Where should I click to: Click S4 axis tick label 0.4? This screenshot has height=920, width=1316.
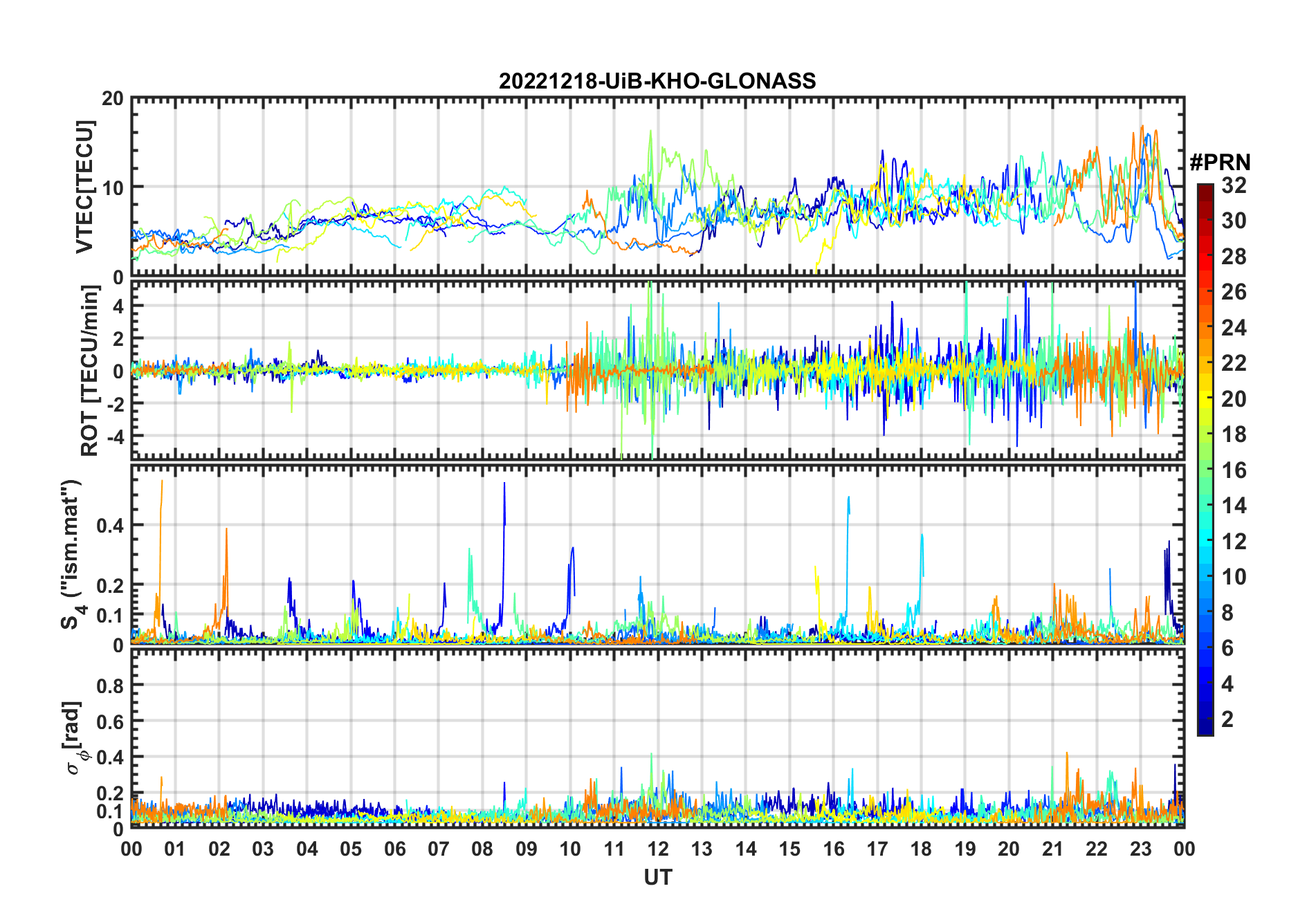pyautogui.click(x=110, y=526)
